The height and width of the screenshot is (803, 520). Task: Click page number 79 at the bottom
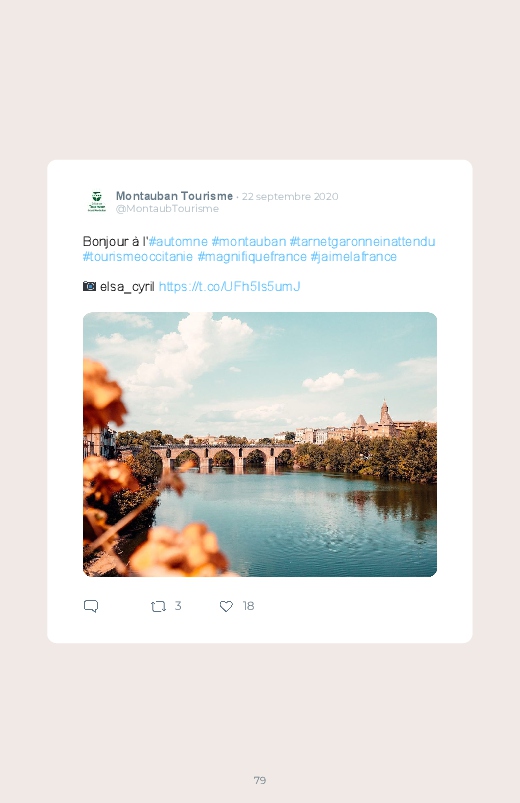tap(260, 780)
